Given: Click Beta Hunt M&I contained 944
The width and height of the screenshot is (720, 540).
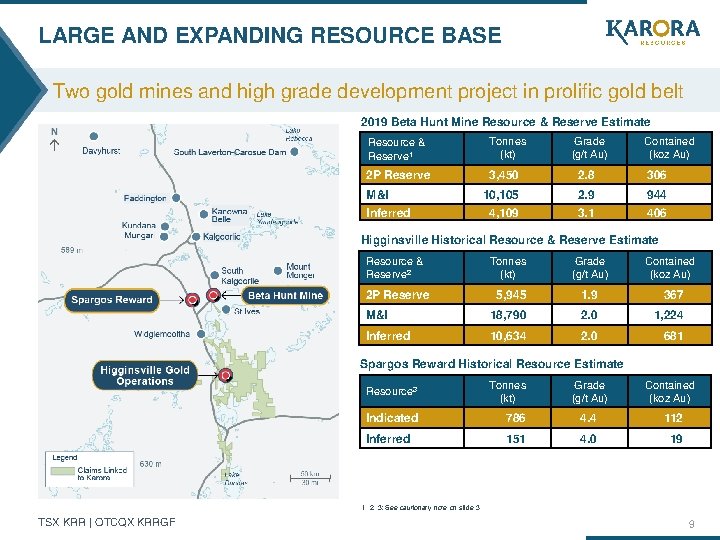Looking at the screenshot, I should coord(656,195).
